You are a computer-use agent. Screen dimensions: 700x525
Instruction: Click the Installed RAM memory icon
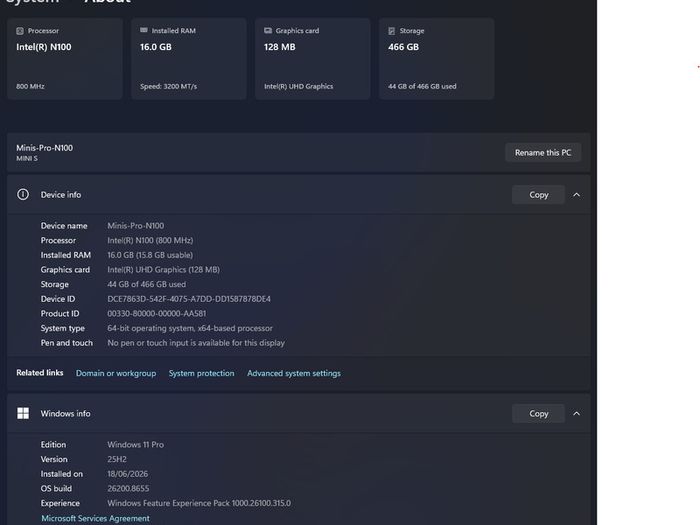point(144,30)
